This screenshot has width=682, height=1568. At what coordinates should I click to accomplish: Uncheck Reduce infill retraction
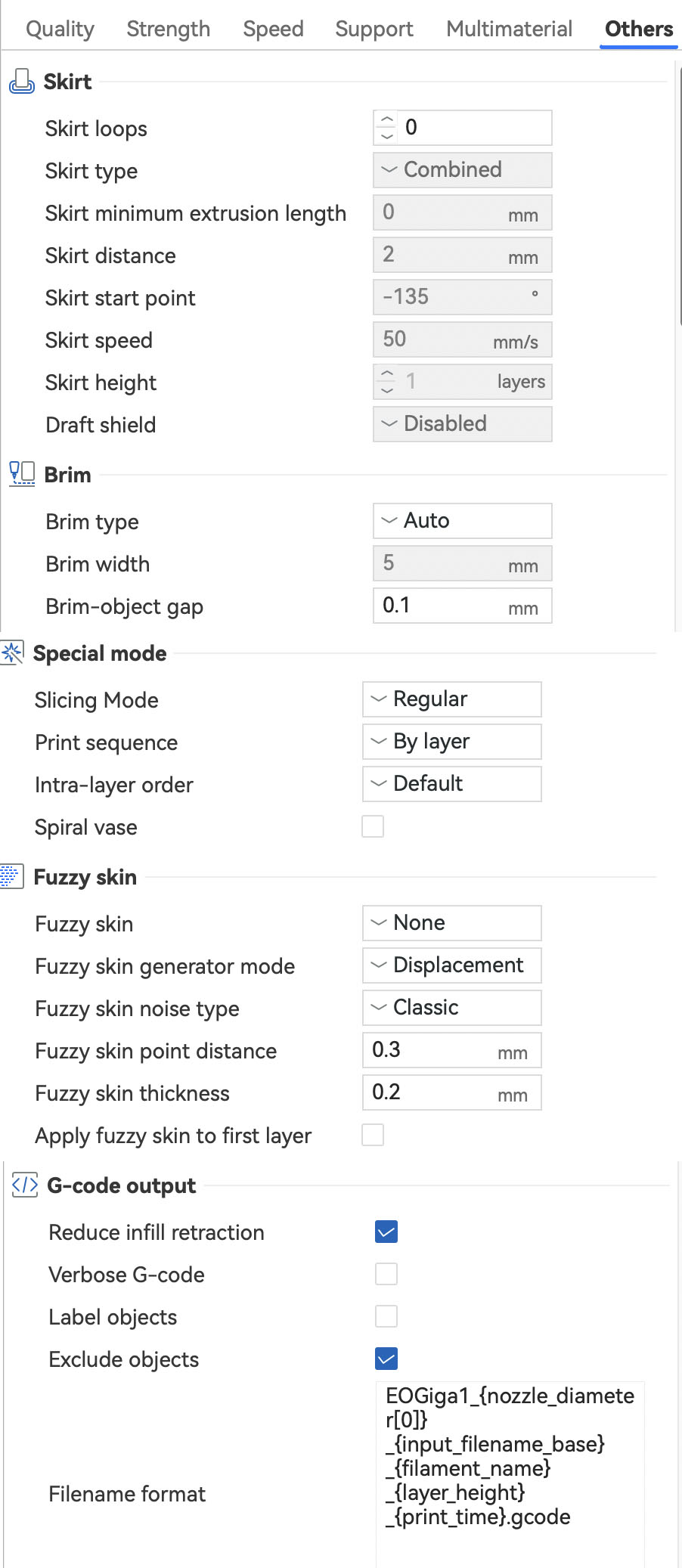(386, 1232)
